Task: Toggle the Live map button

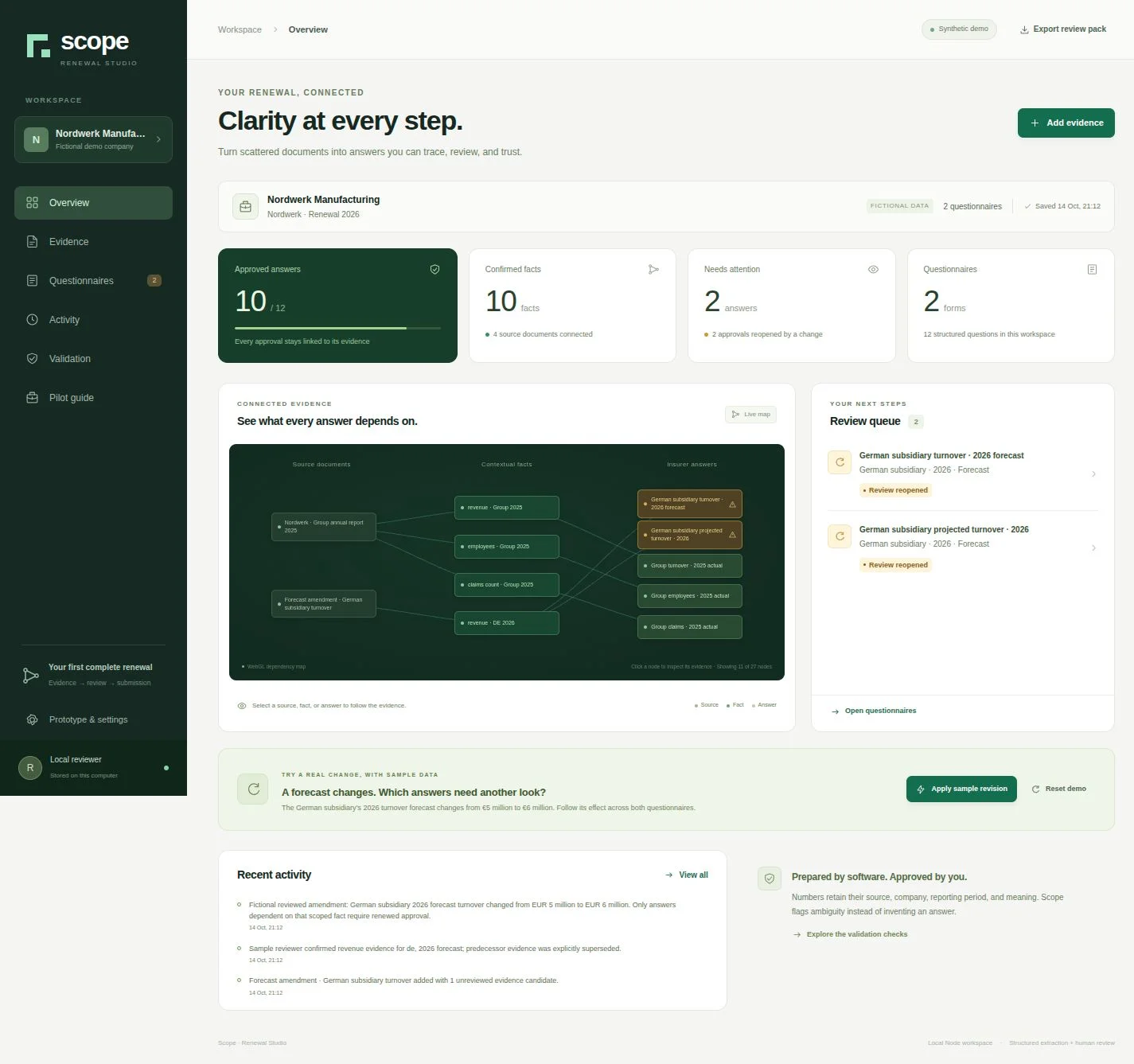Action: (x=750, y=415)
